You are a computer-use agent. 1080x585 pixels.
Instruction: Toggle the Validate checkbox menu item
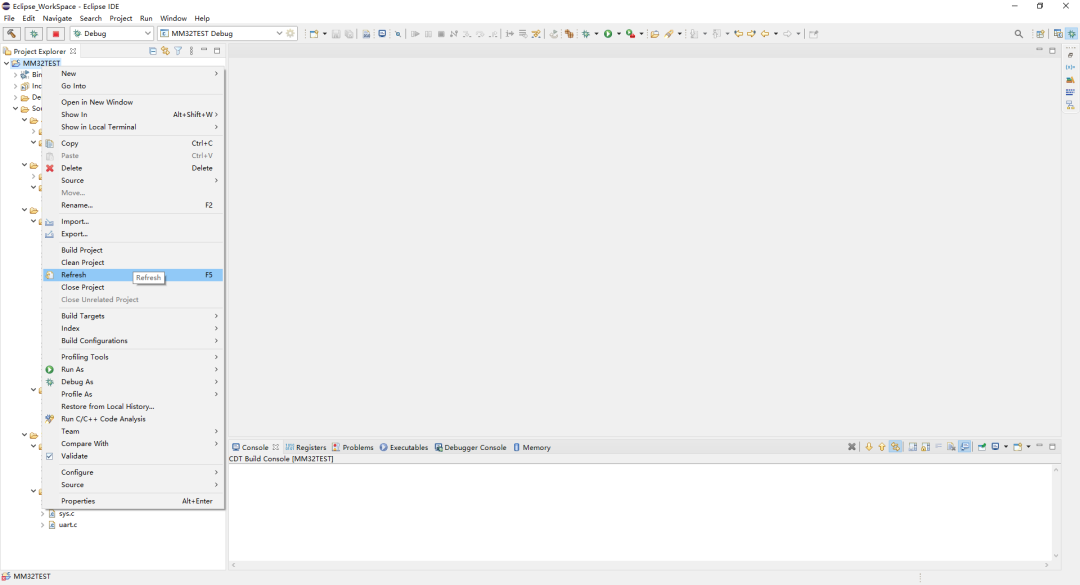pyautogui.click(x=134, y=456)
